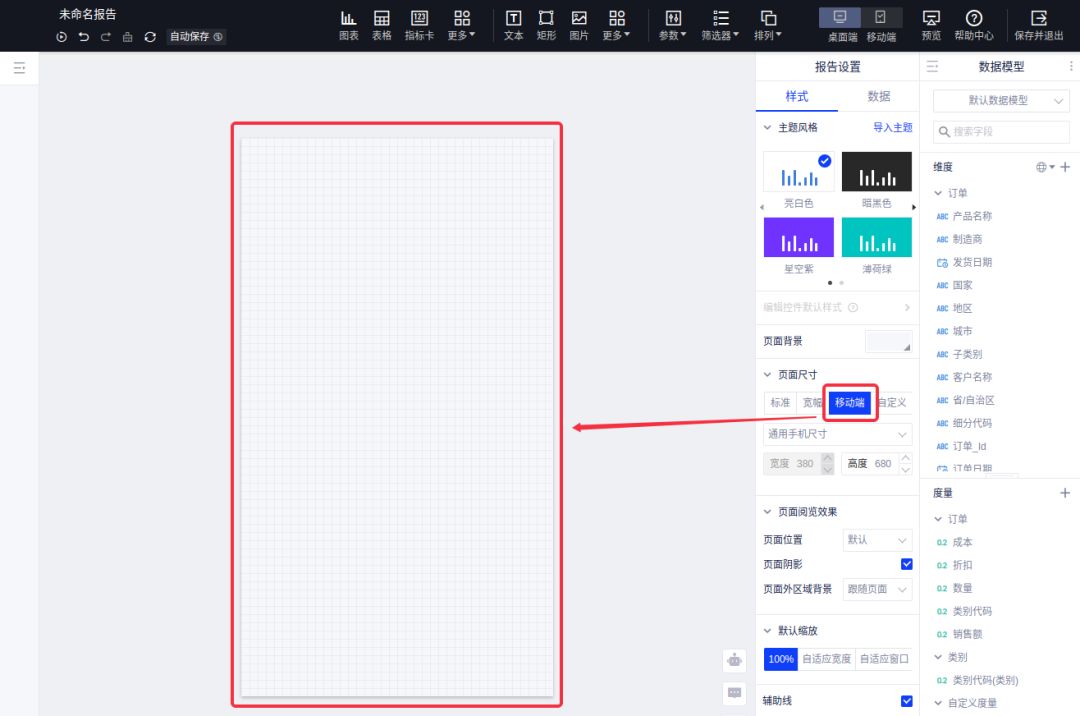Insert a 矩形 rectangle shape

546,25
